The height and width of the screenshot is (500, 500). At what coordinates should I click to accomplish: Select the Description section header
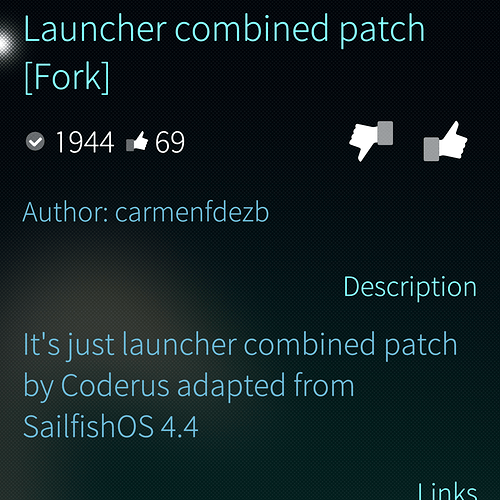[x=410, y=288]
